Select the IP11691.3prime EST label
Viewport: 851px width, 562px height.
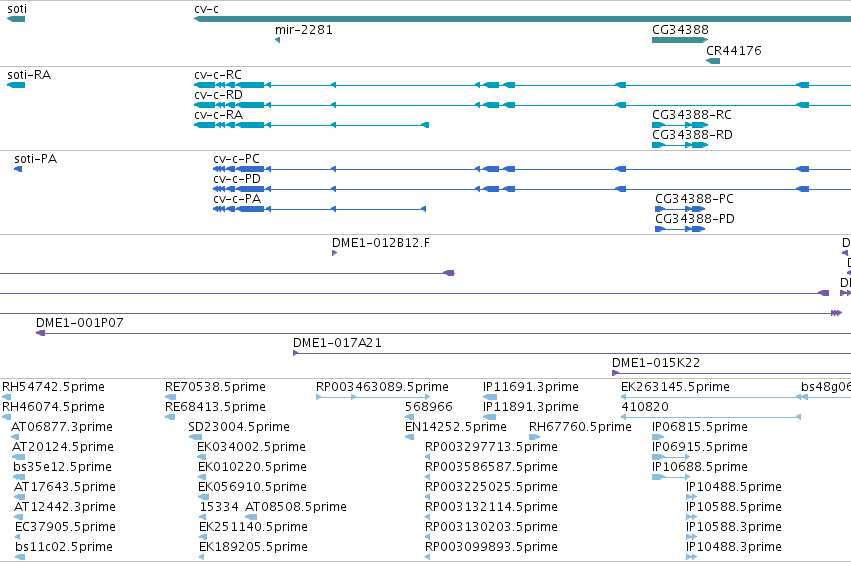point(531,387)
